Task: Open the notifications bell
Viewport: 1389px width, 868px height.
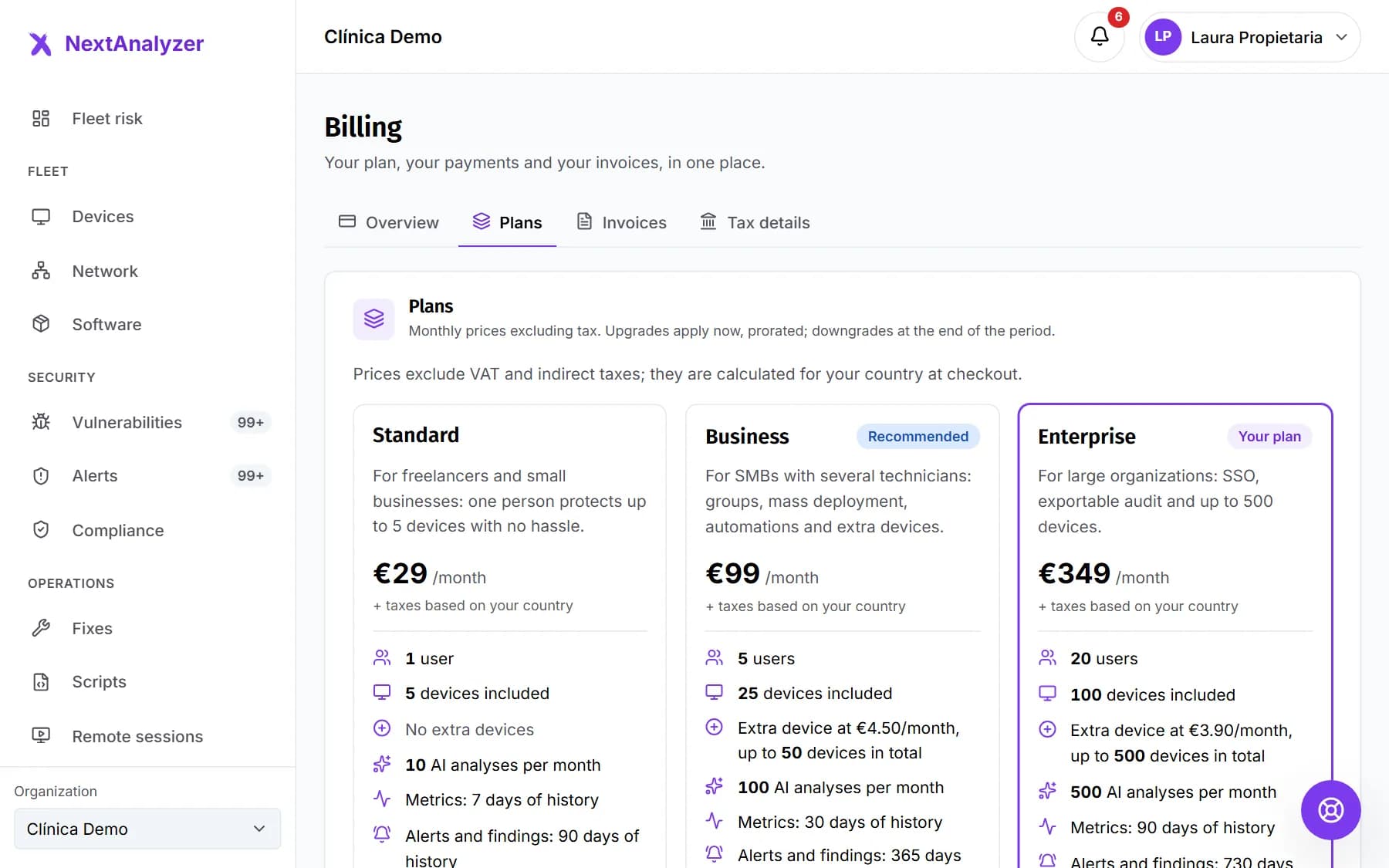Action: coord(1100,36)
